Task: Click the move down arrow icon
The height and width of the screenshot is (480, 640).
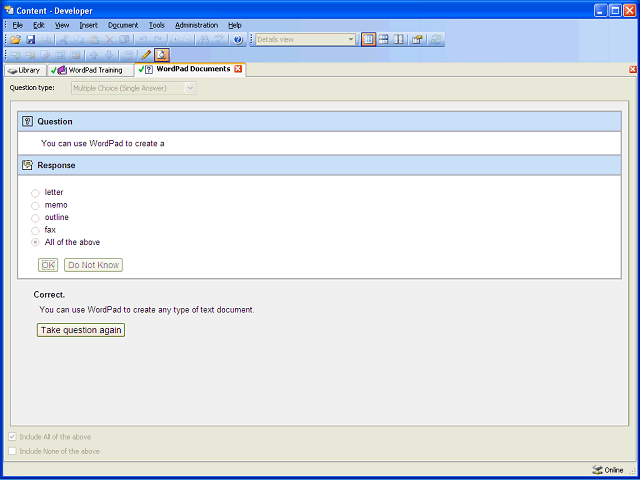Action: (x=109, y=55)
